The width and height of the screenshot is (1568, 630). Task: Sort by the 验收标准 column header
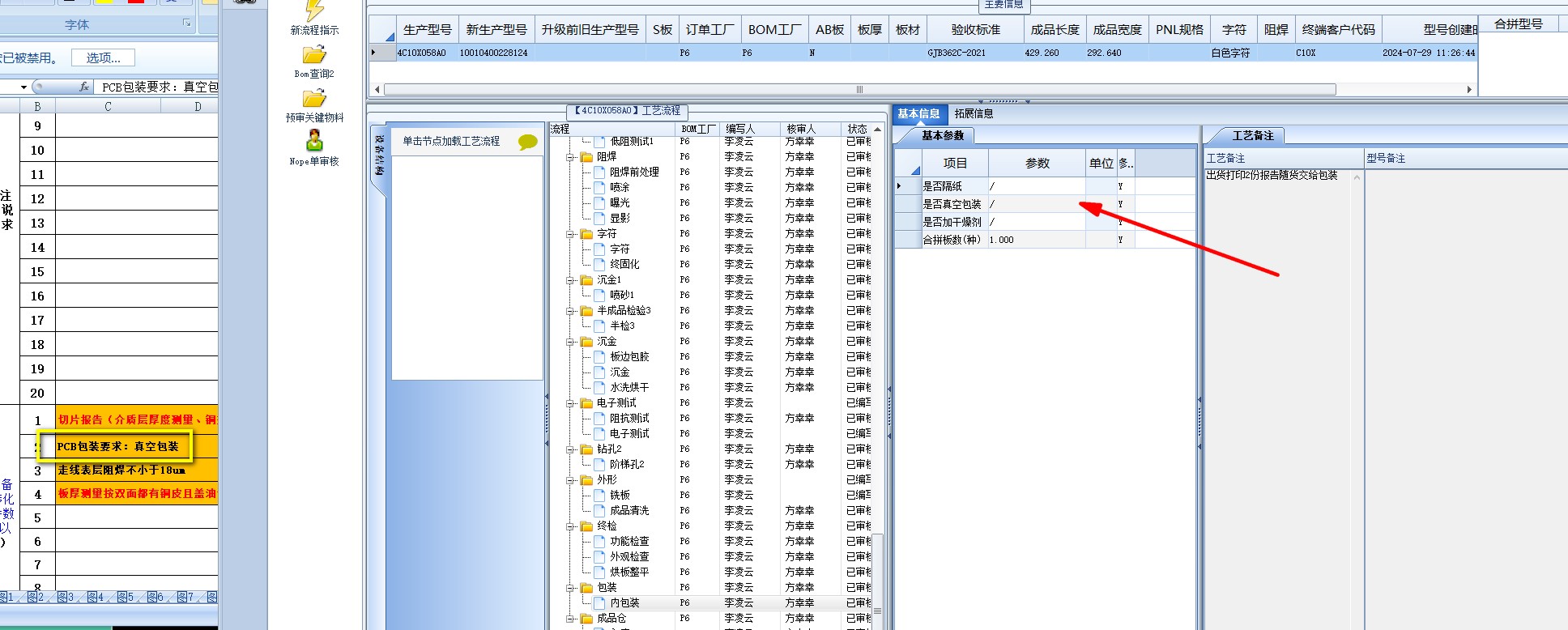975,30
